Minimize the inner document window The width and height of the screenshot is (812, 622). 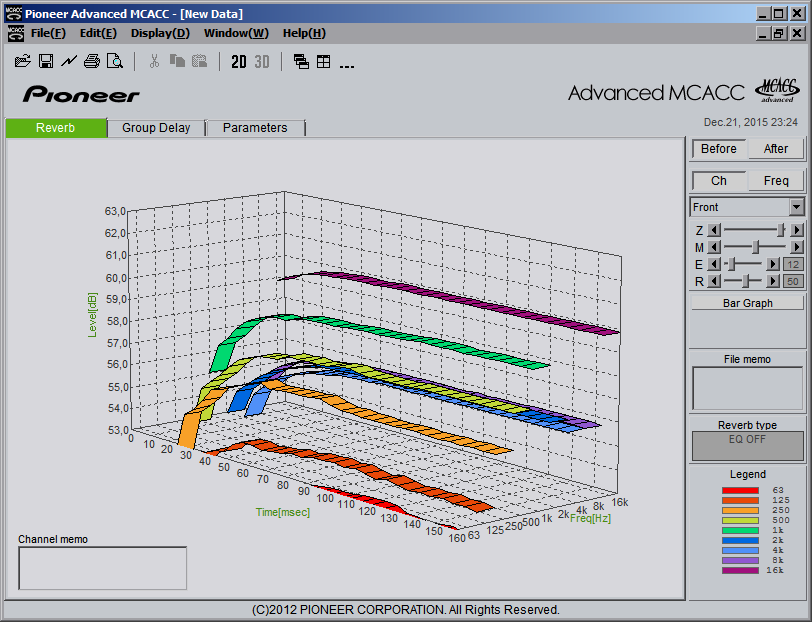[x=762, y=34]
